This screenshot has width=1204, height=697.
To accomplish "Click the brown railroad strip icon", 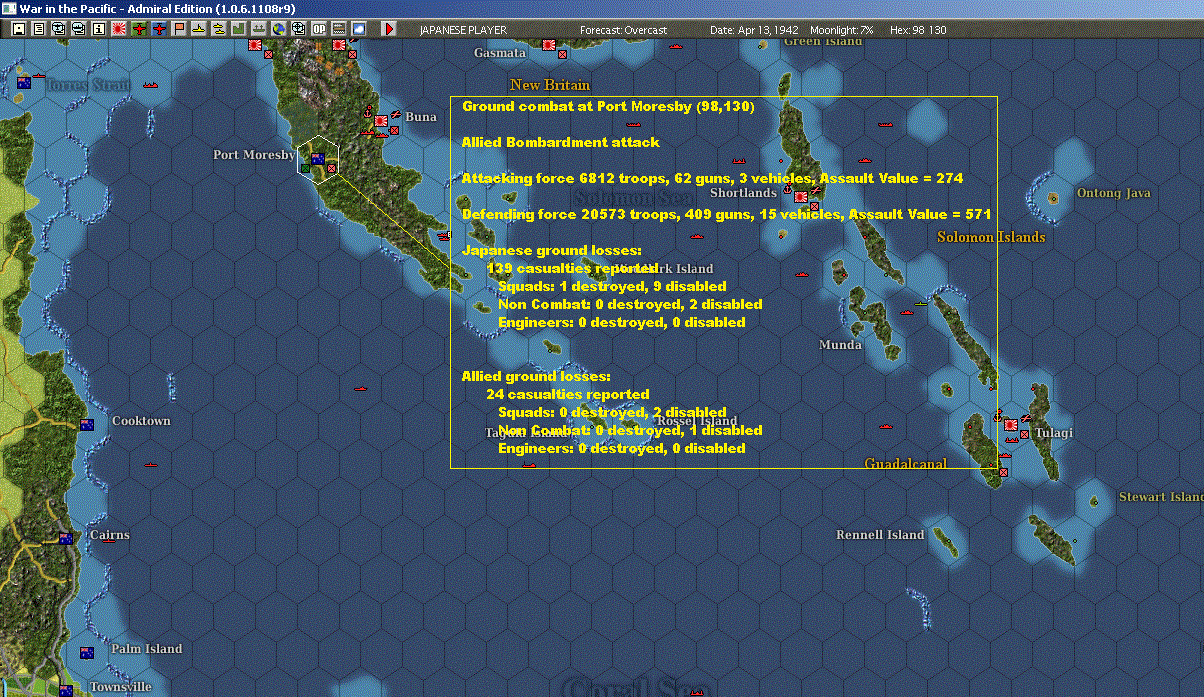I will point(339,29).
